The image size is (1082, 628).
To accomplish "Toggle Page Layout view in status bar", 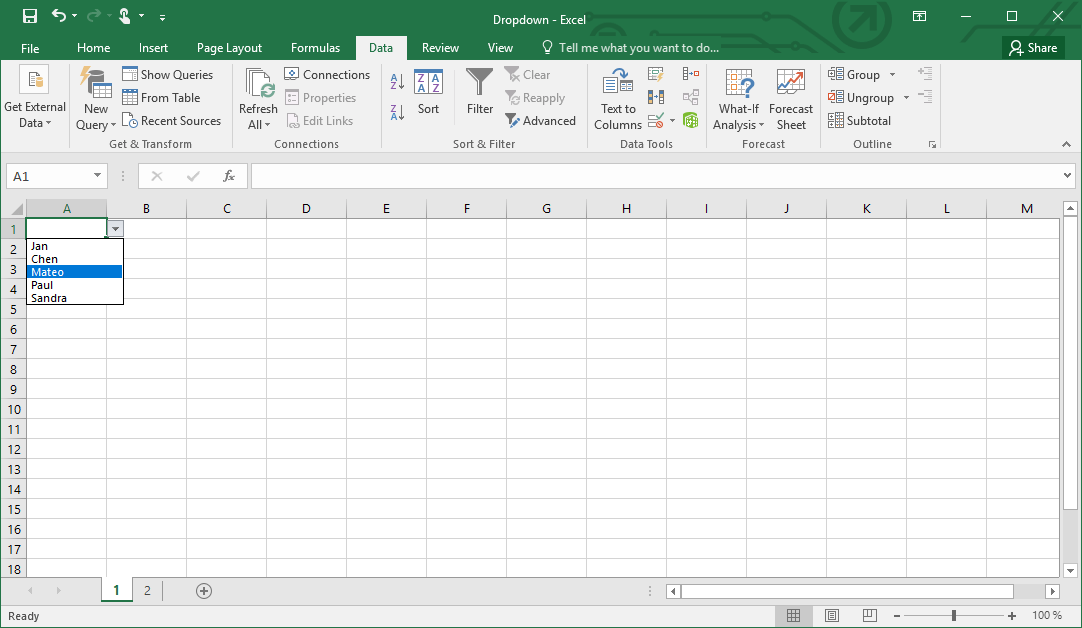I will [x=832, y=616].
